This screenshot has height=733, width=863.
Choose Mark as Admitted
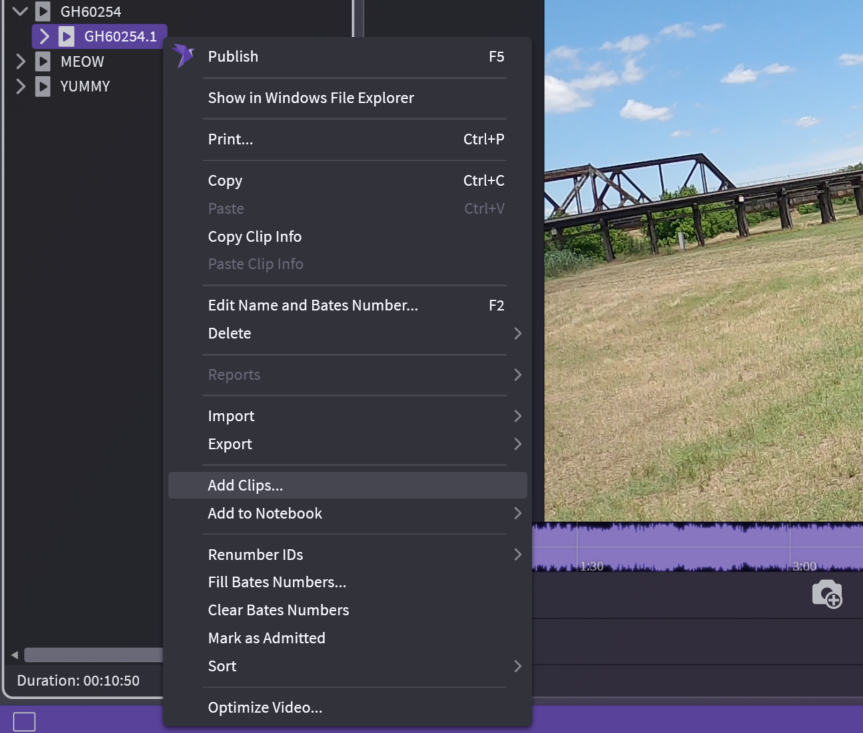coord(266,638)
